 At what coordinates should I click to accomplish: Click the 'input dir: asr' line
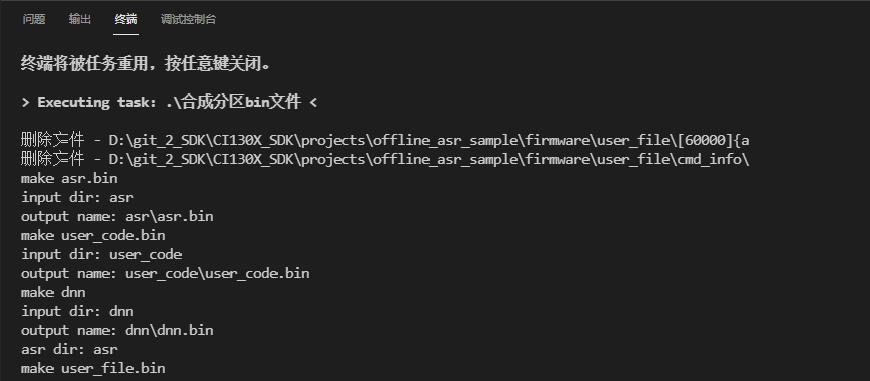tap(77, 197)
